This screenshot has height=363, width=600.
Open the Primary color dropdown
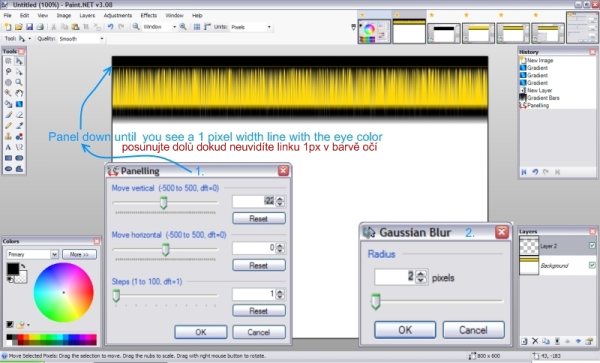32,254
